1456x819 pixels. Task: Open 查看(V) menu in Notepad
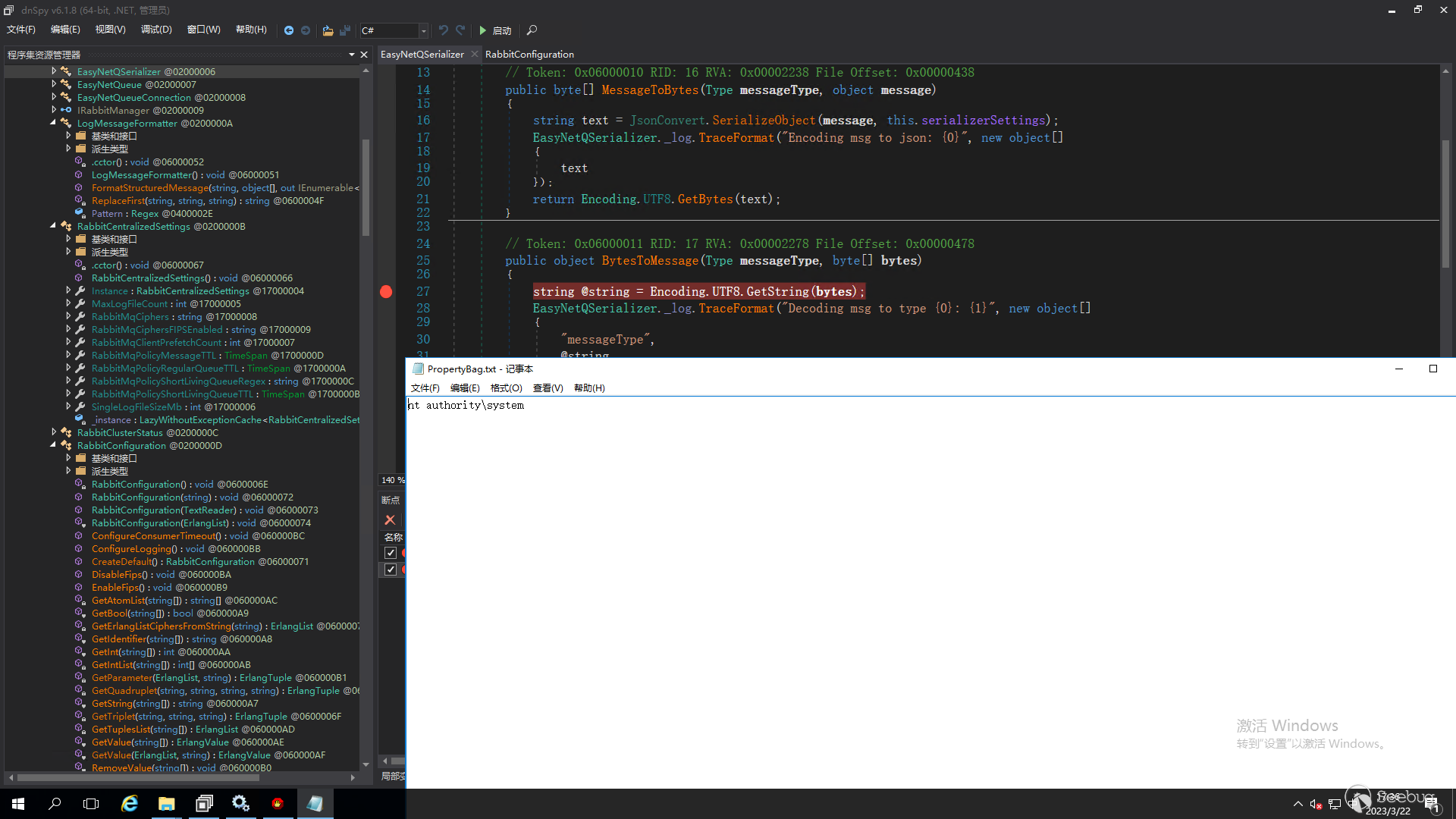pyautogui.click(x=548, y=388)
